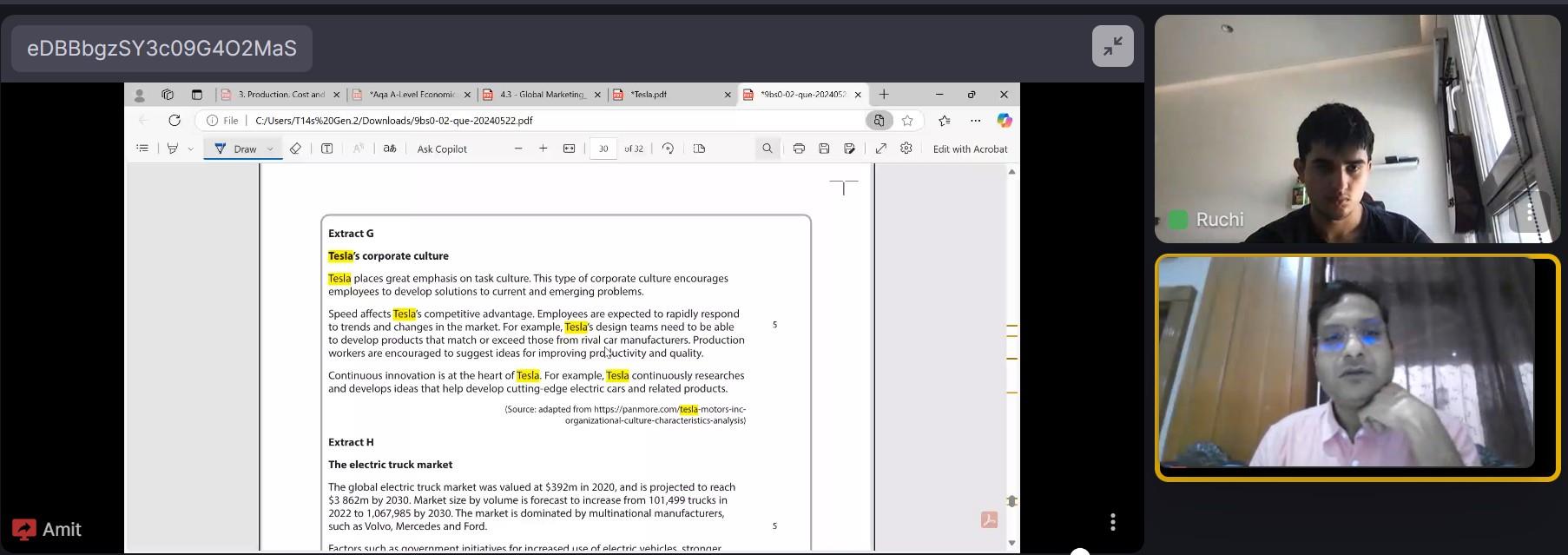Zoom in with the plus icon

click(544, 149)
